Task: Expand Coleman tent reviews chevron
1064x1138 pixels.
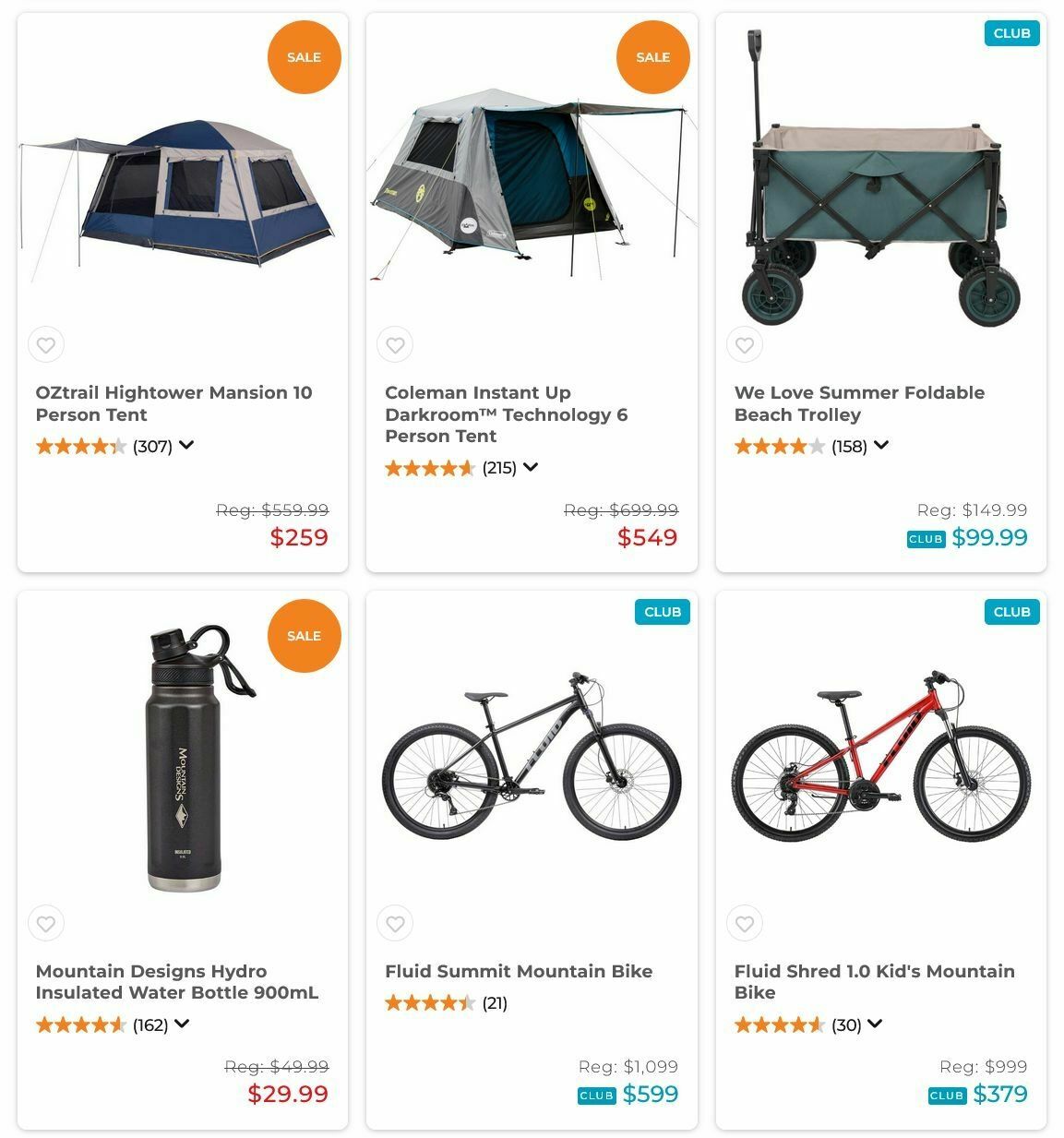Action: [531, 467]
